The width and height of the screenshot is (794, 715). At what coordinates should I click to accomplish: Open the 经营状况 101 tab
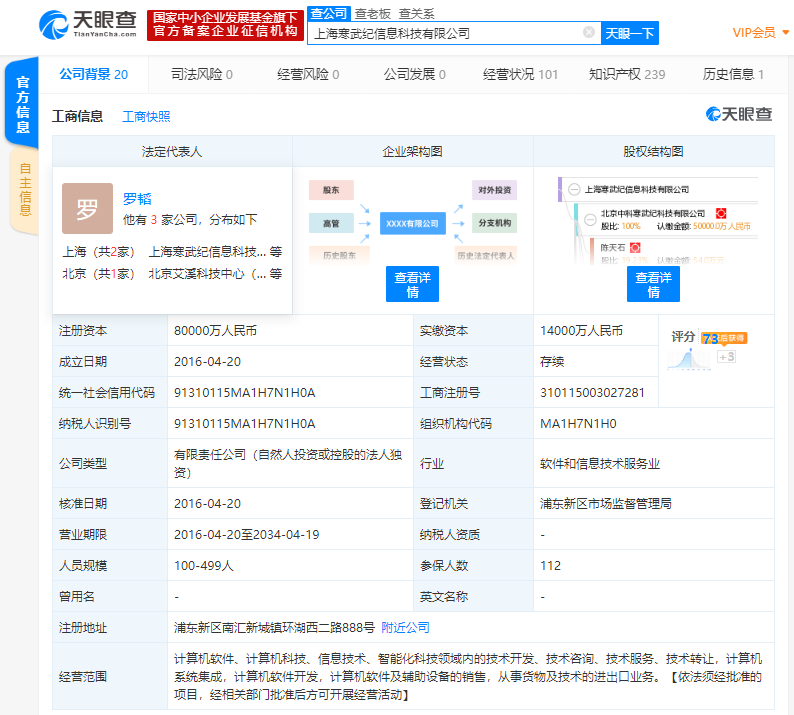tap(520, 74)
